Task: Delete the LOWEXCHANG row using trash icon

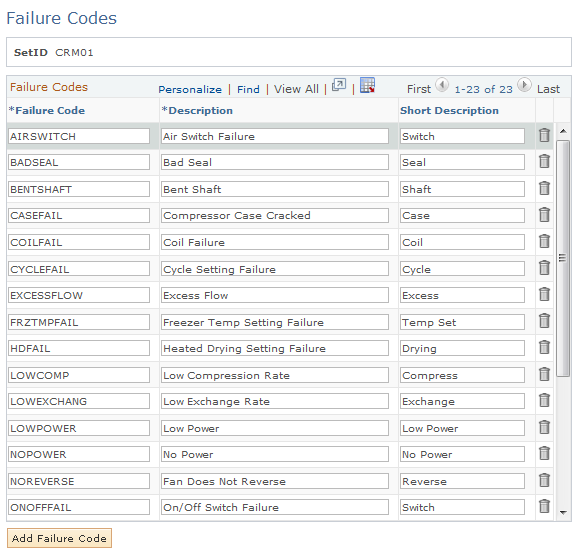Action: (x=544, y=401)
